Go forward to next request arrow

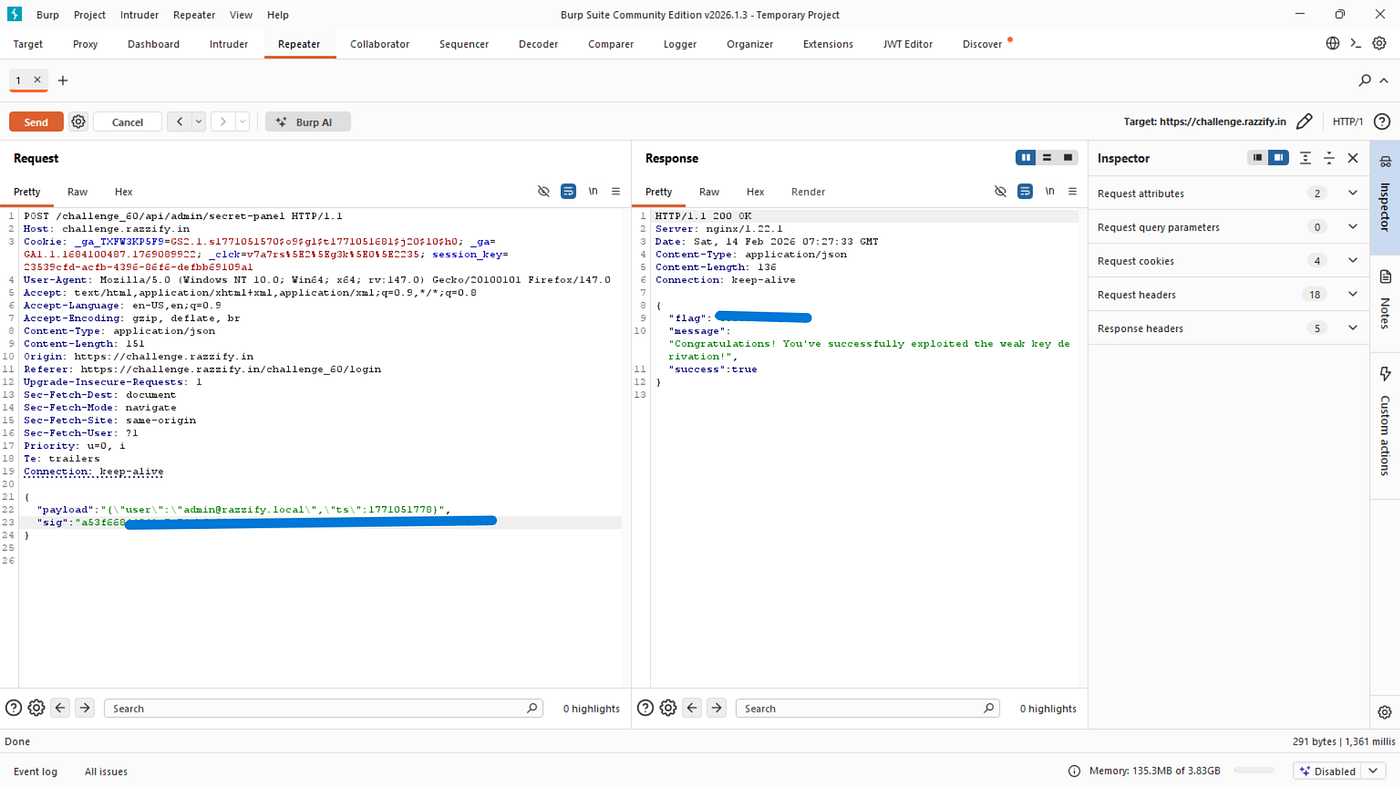tap(223, 121)
